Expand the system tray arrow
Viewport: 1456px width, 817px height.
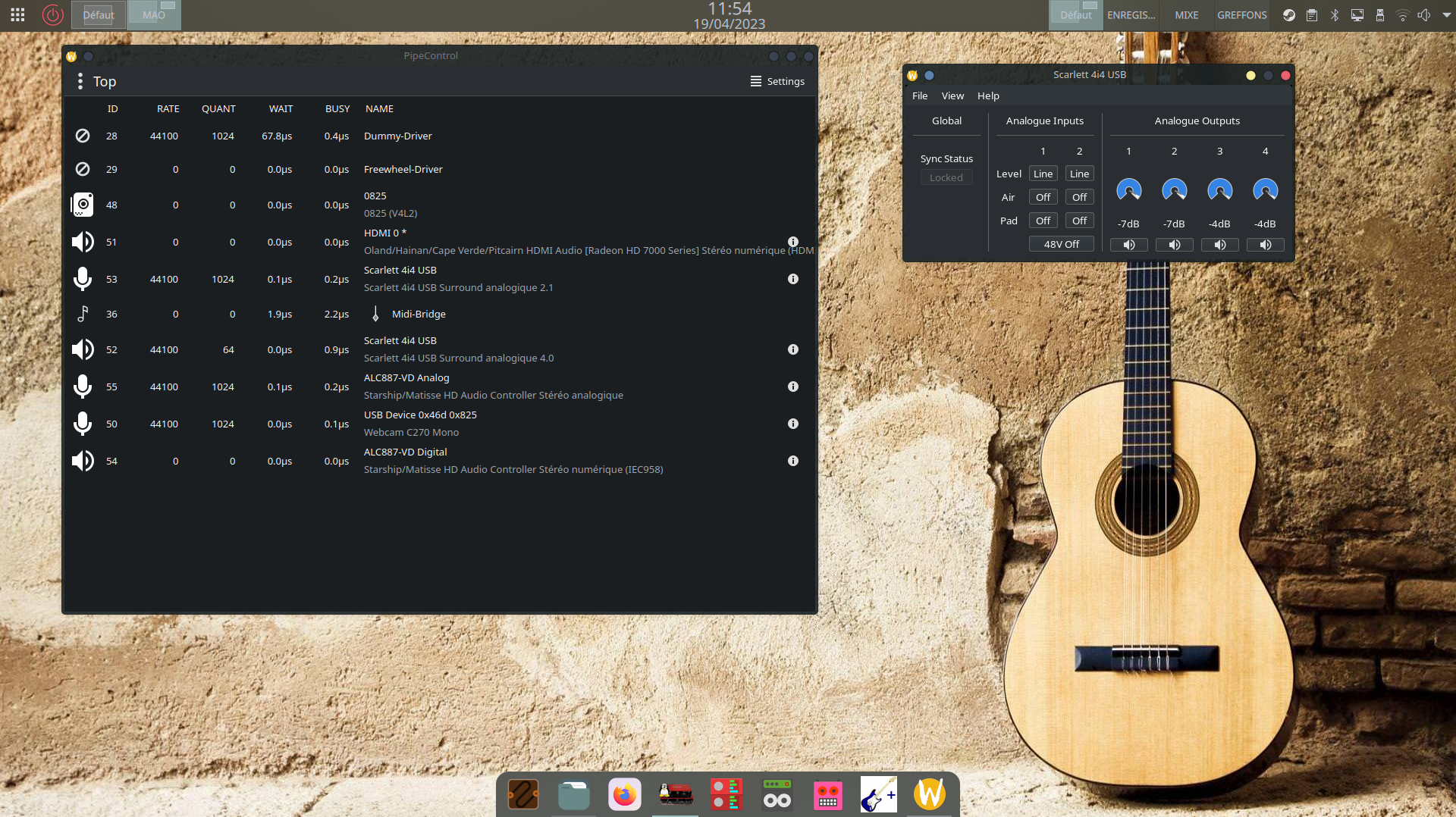tap(1446, 15)
